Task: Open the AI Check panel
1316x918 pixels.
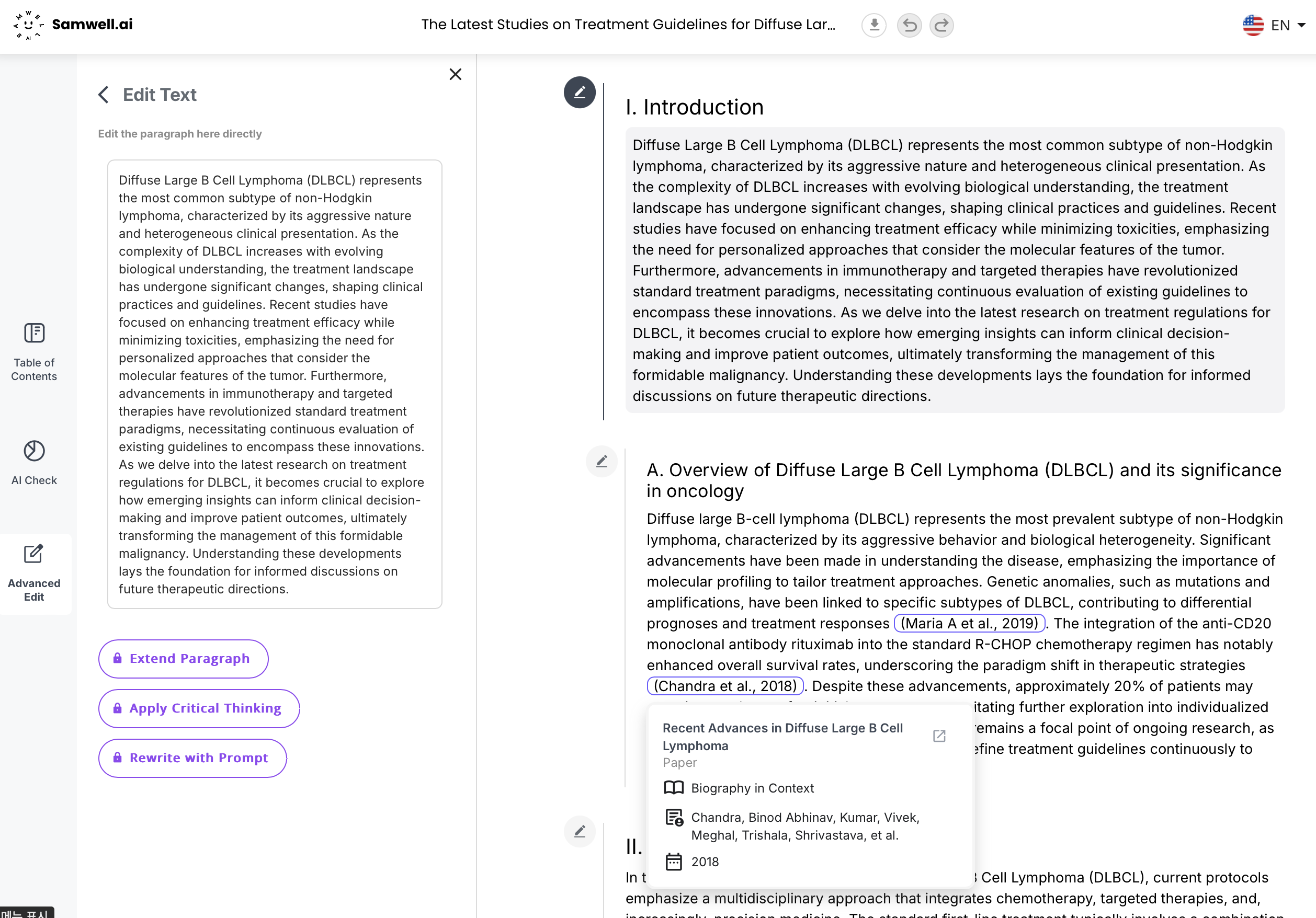Action: coord(34,463)
